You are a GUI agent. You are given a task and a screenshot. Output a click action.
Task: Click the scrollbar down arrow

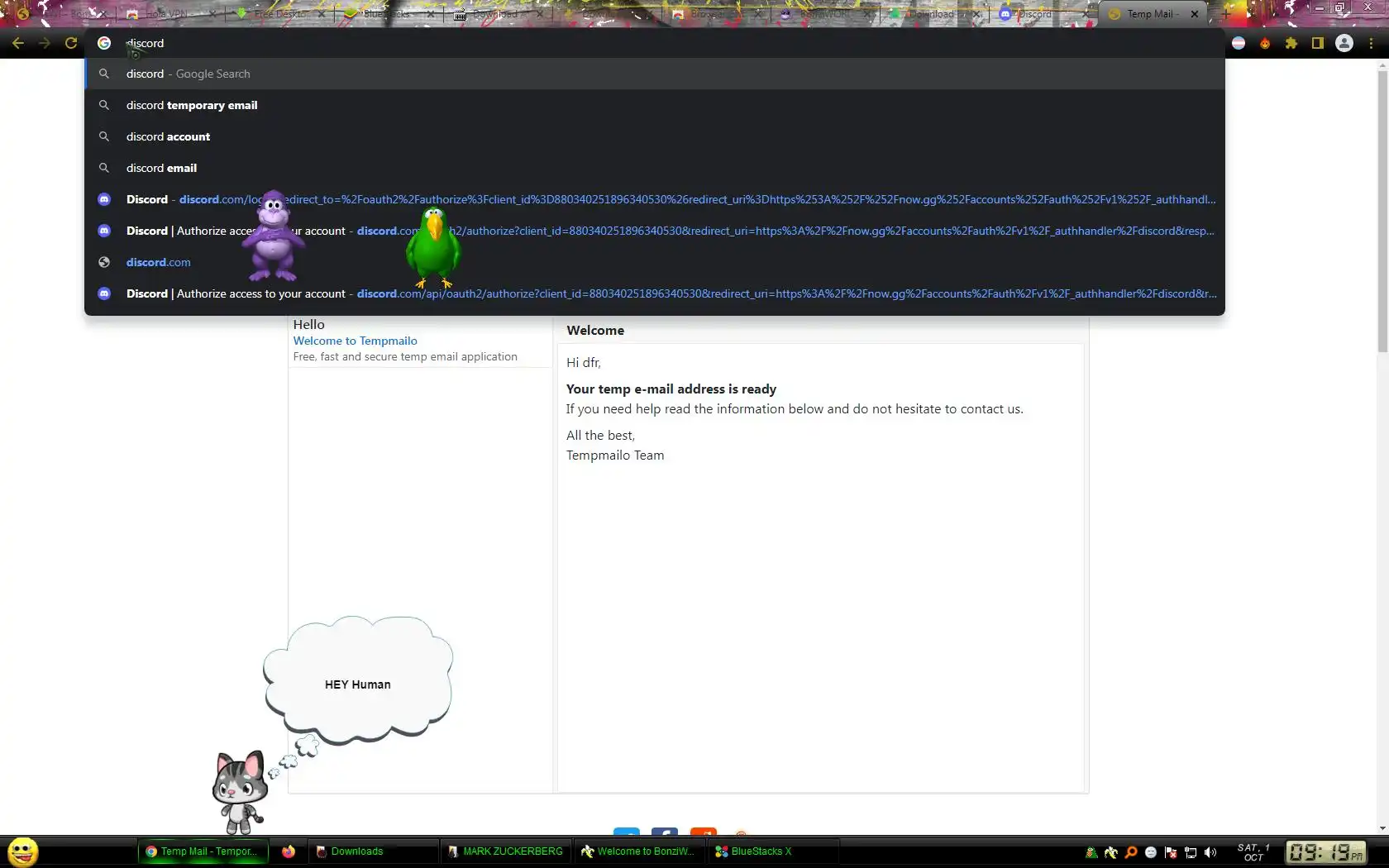(x=1382, y=828)
